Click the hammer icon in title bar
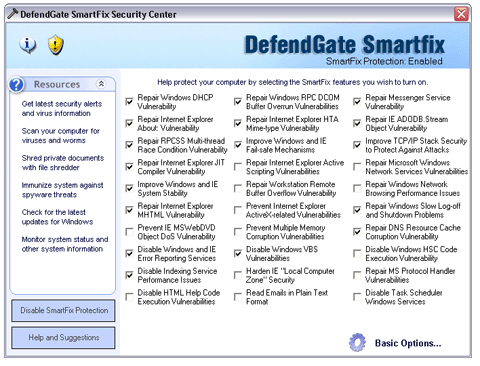The width and height of the screenshot is (480, 366). pyautogui.click(x=13, y=14)
